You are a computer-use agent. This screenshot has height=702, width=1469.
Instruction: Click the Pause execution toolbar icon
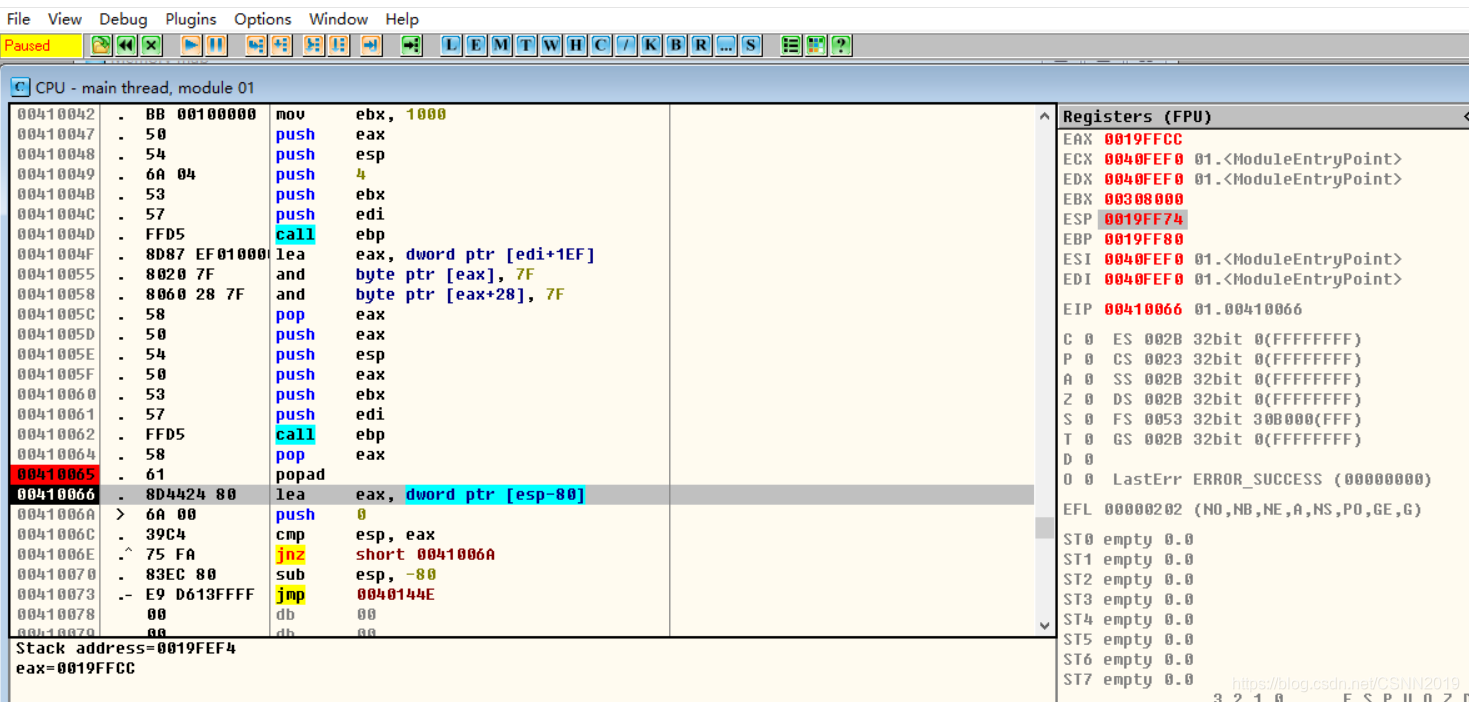[216, 45]
